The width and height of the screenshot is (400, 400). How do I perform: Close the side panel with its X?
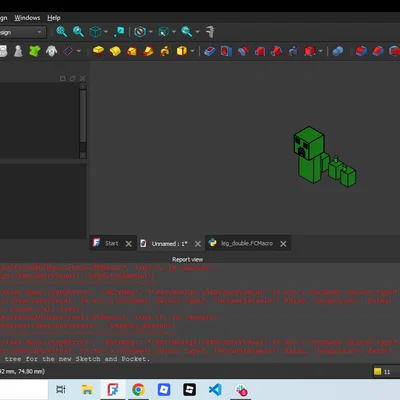click(x=82, y=78)
